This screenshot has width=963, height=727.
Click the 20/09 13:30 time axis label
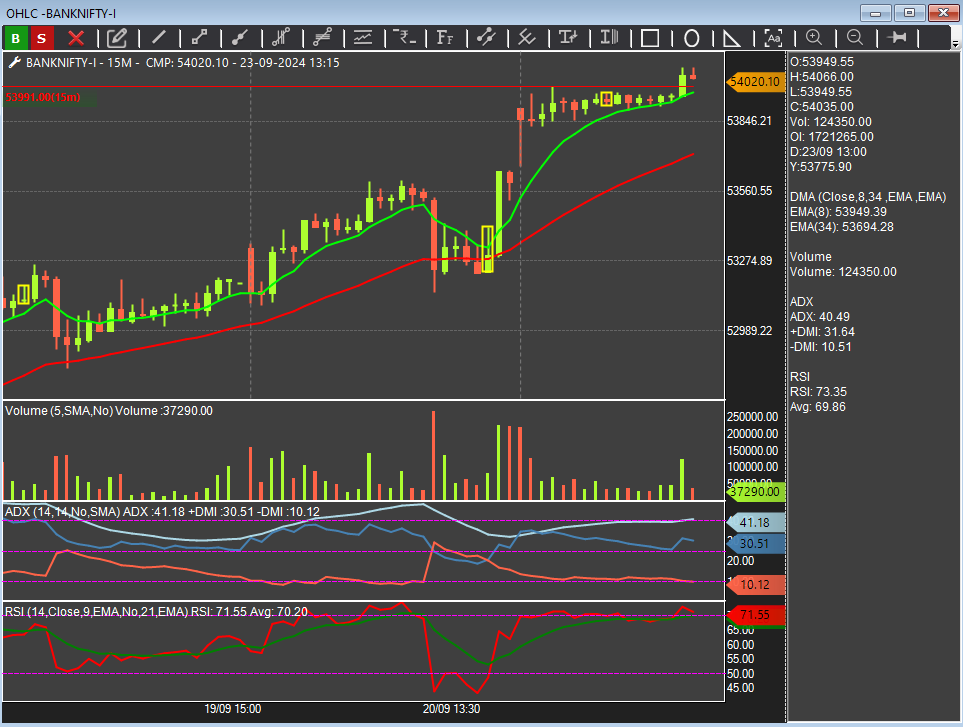point(451,709)
